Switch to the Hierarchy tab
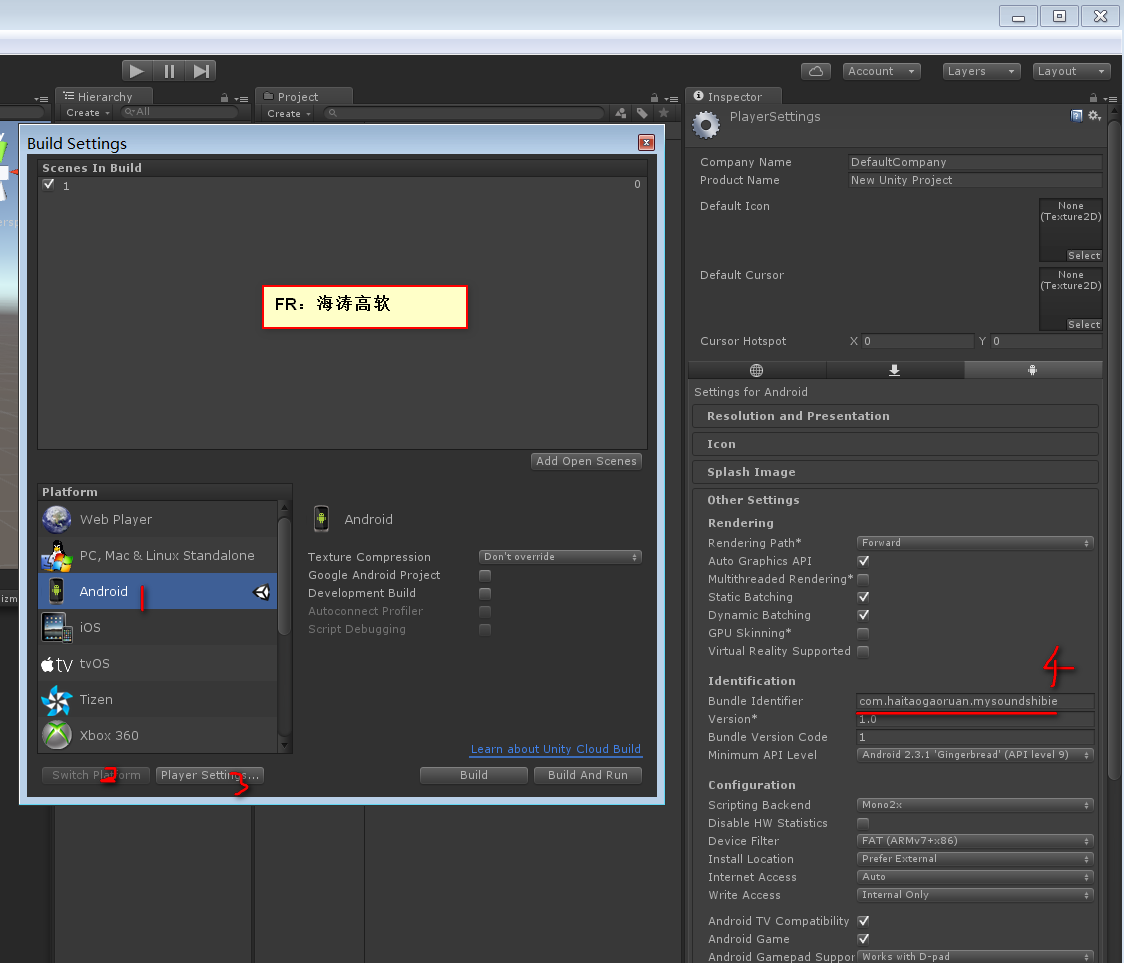This screenshot has width=1124, height=963. pyautogui.click(x=104, y=97)
